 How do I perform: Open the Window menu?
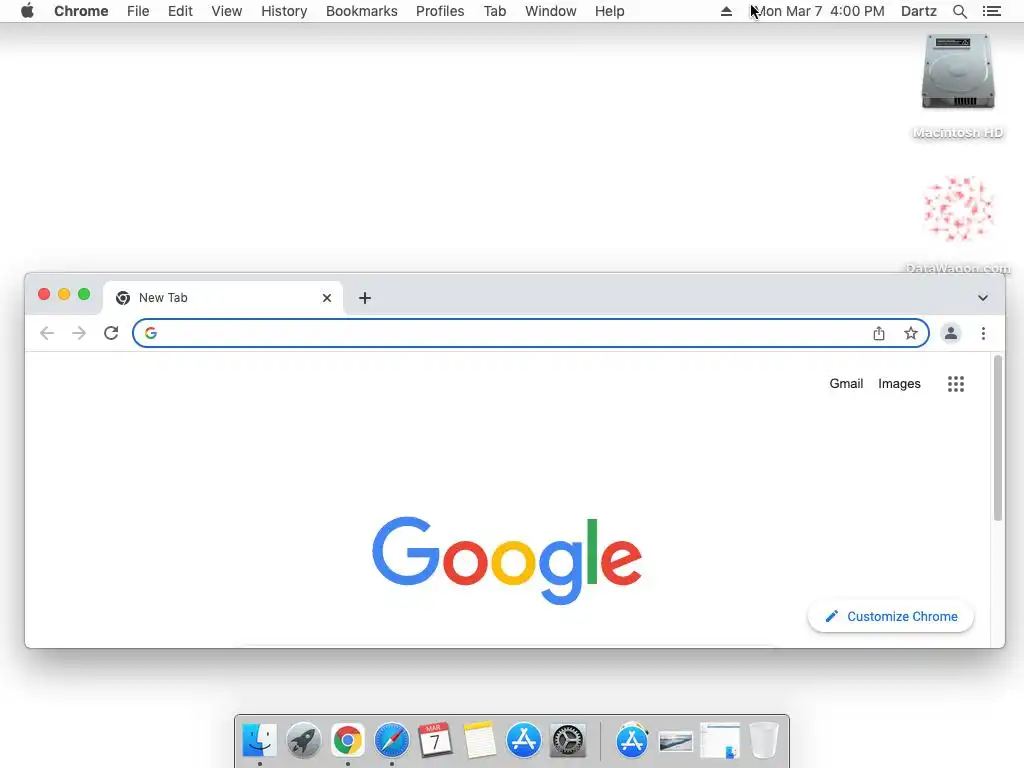click(x=551, y=11)
